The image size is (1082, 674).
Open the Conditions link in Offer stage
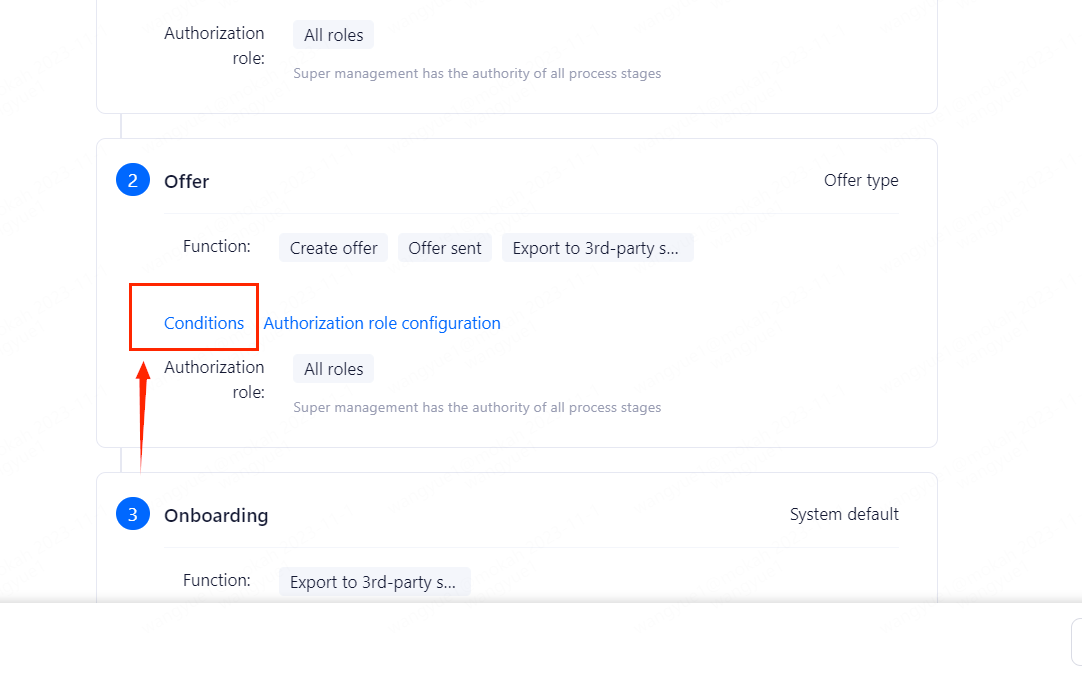204,323
